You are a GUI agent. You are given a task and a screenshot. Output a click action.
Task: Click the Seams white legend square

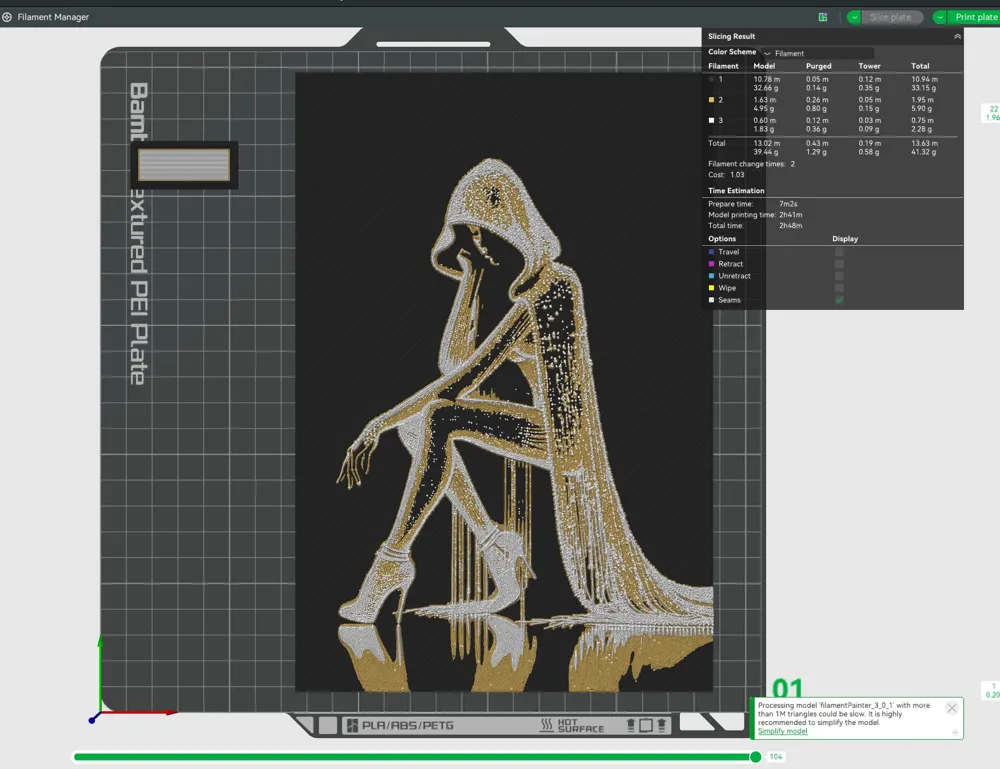click(x=711, y=300)
